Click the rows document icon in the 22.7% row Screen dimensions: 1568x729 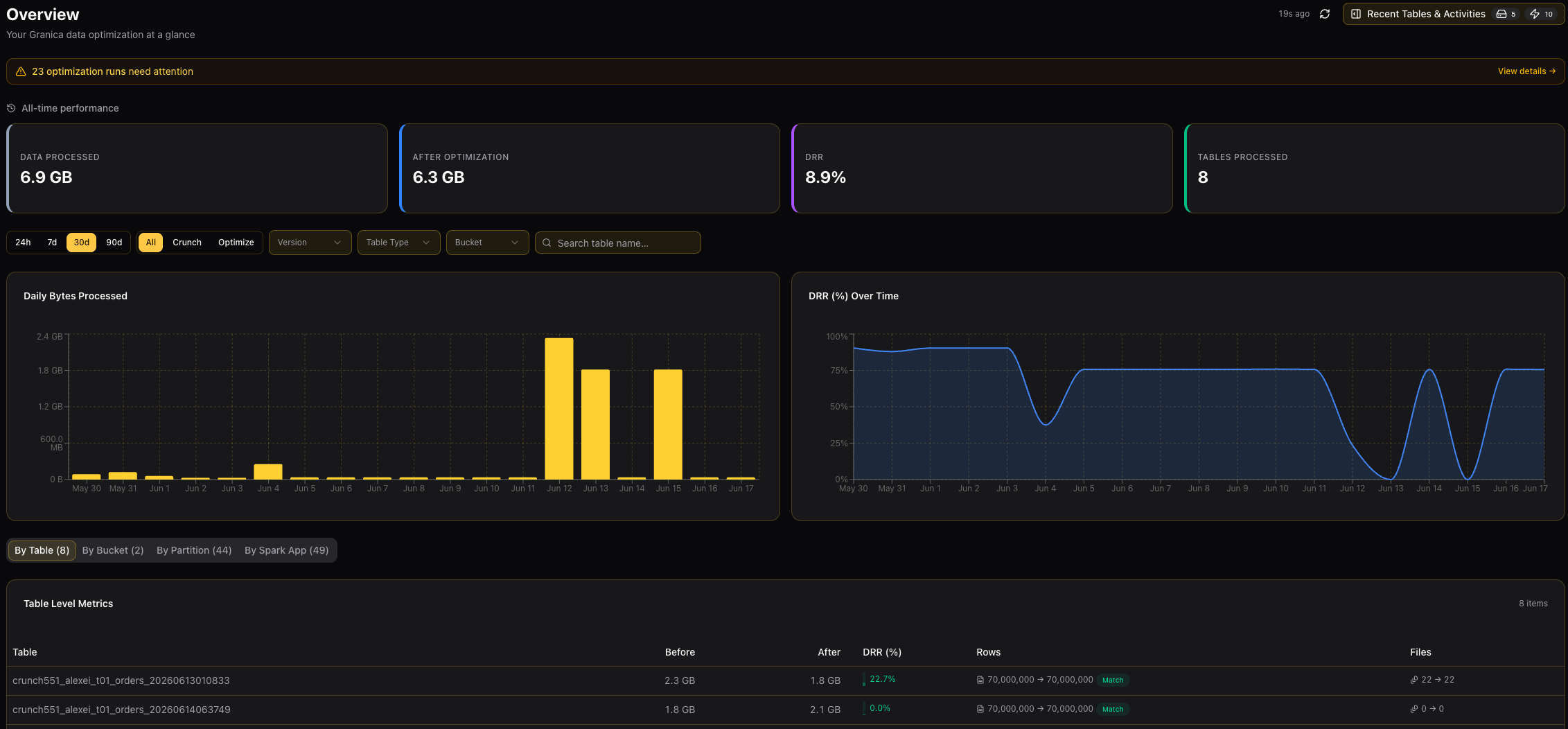coord(980,680)
